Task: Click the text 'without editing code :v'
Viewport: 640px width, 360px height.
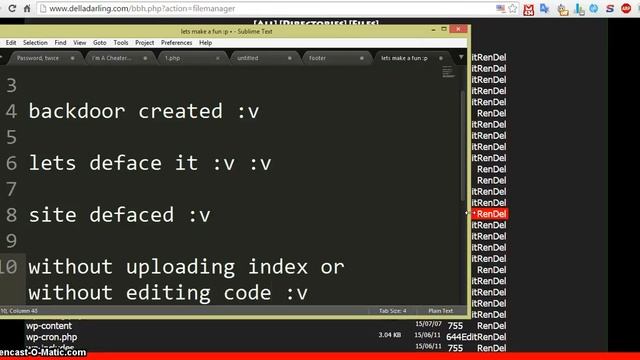Action: pyautogui.click(x=168, y=293)
